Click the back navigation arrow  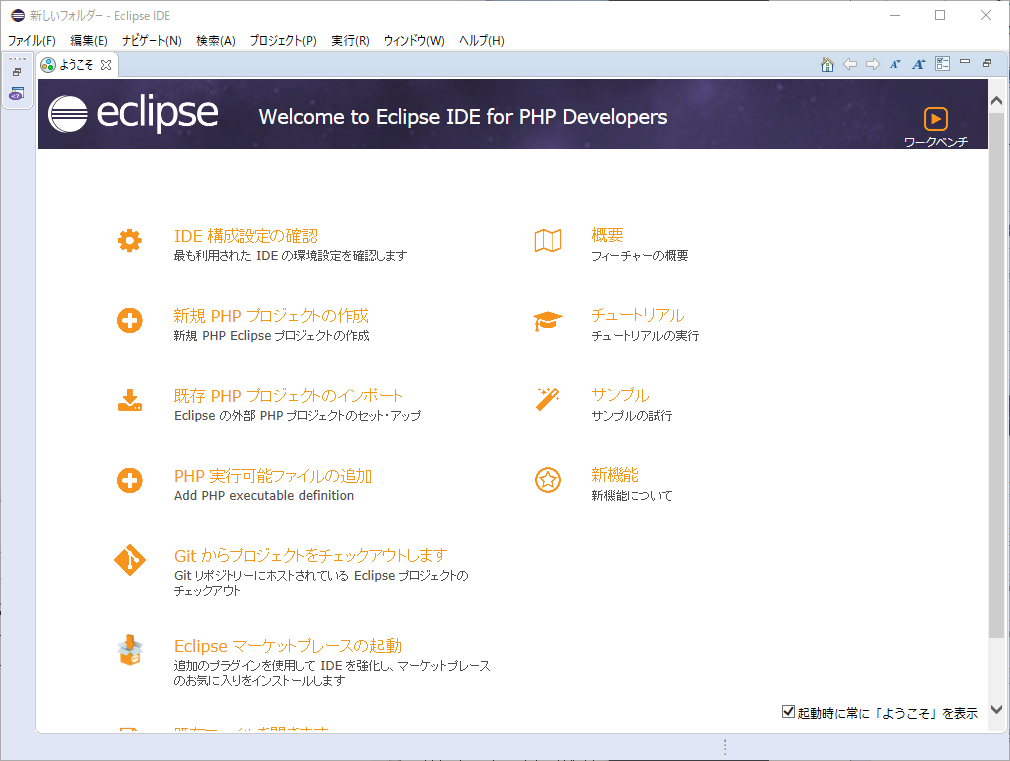(x=850, y=64)
